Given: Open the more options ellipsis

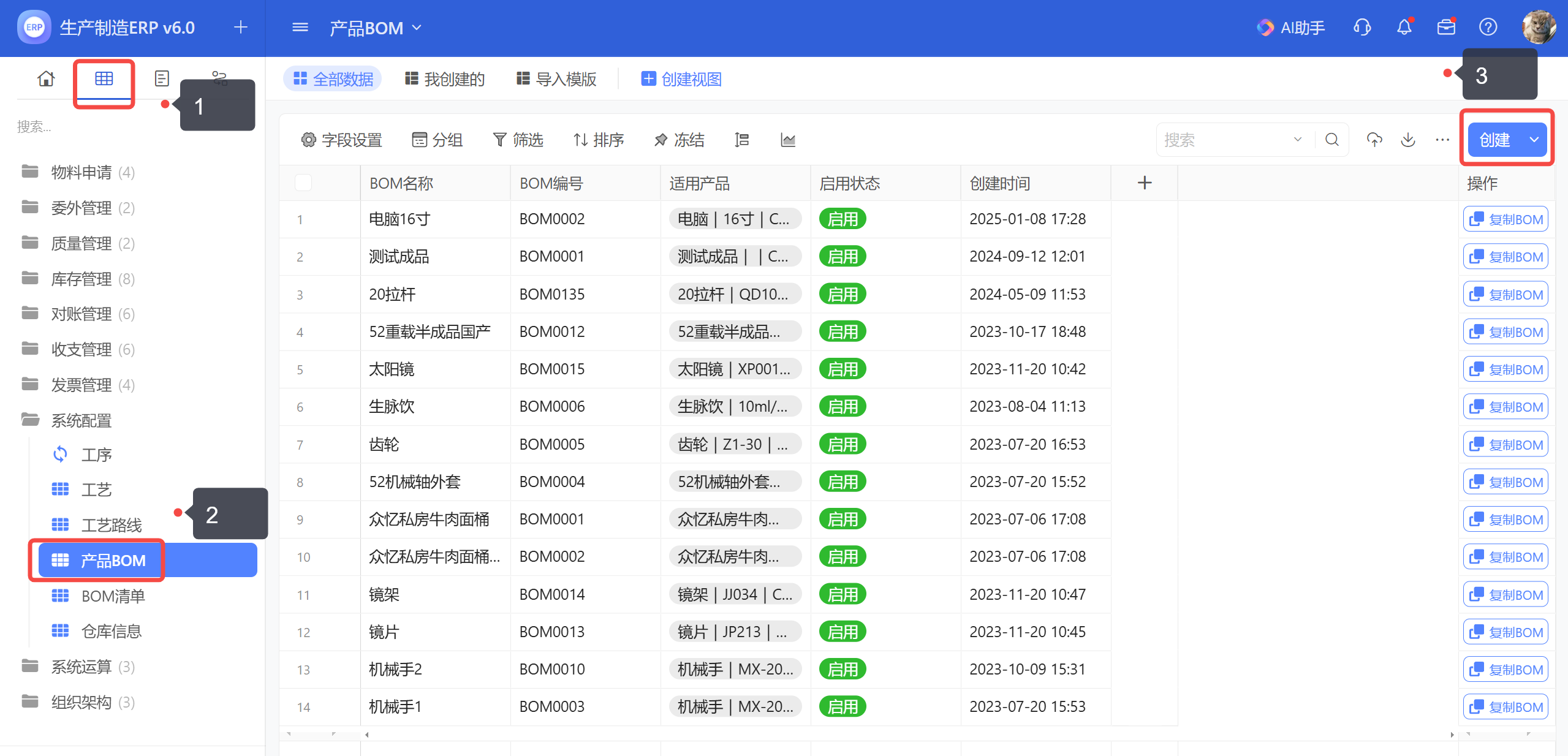Looking at the screenshot, I should [1442, 140].
